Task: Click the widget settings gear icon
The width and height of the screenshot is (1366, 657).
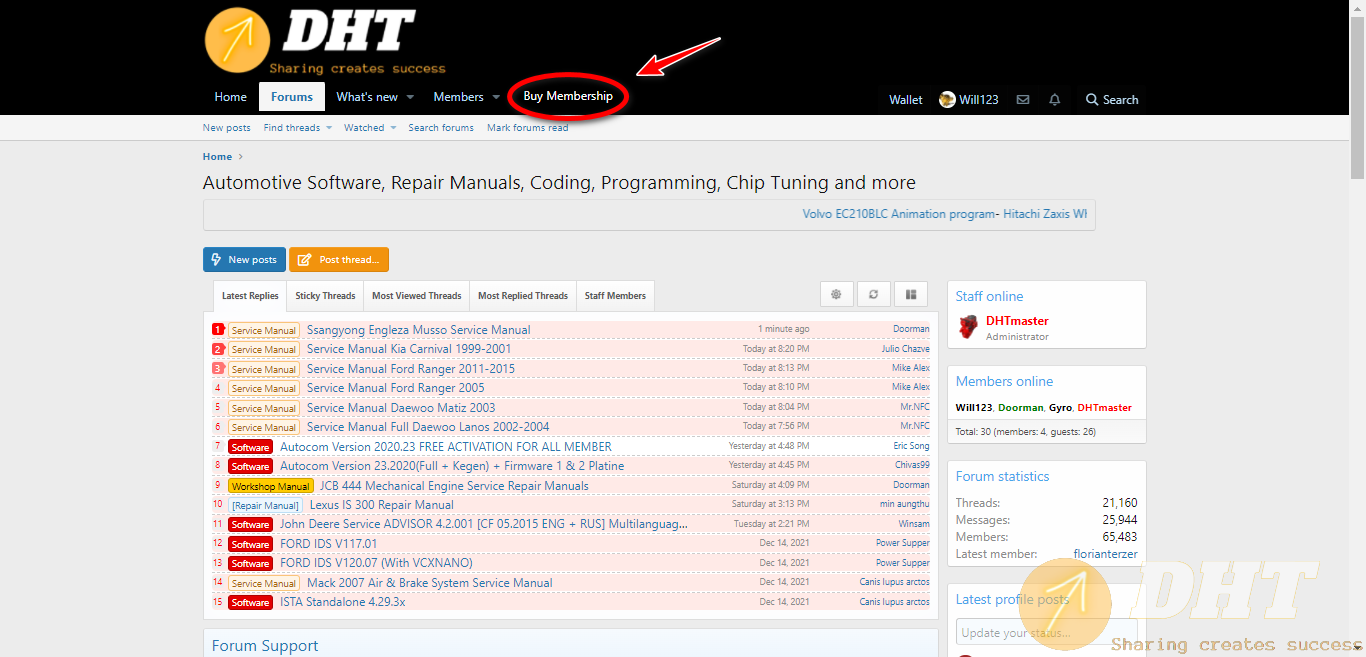Action: pyautogui.click(x=836, y=294)
